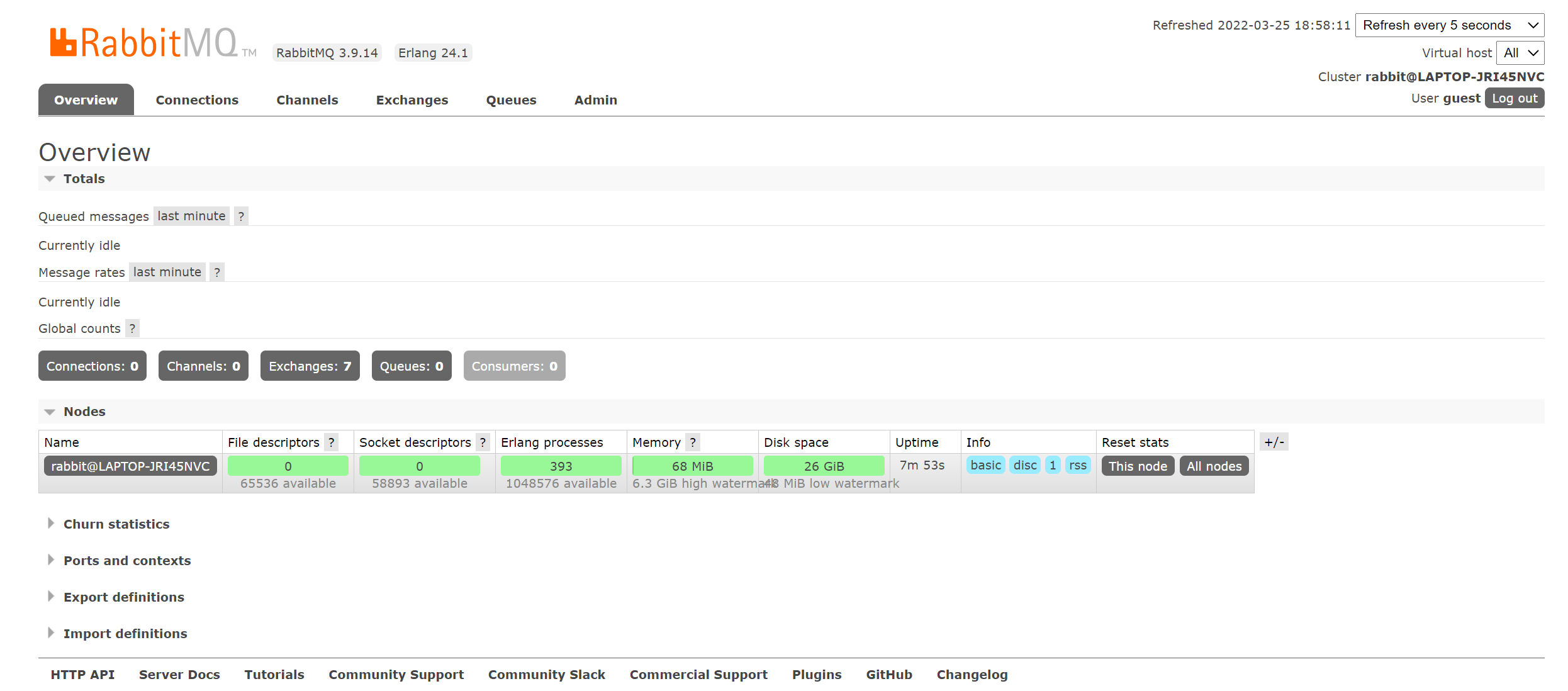1568x691 pixels.
Task: Change Queued messages last minute range
Action: tap(191, 216)
